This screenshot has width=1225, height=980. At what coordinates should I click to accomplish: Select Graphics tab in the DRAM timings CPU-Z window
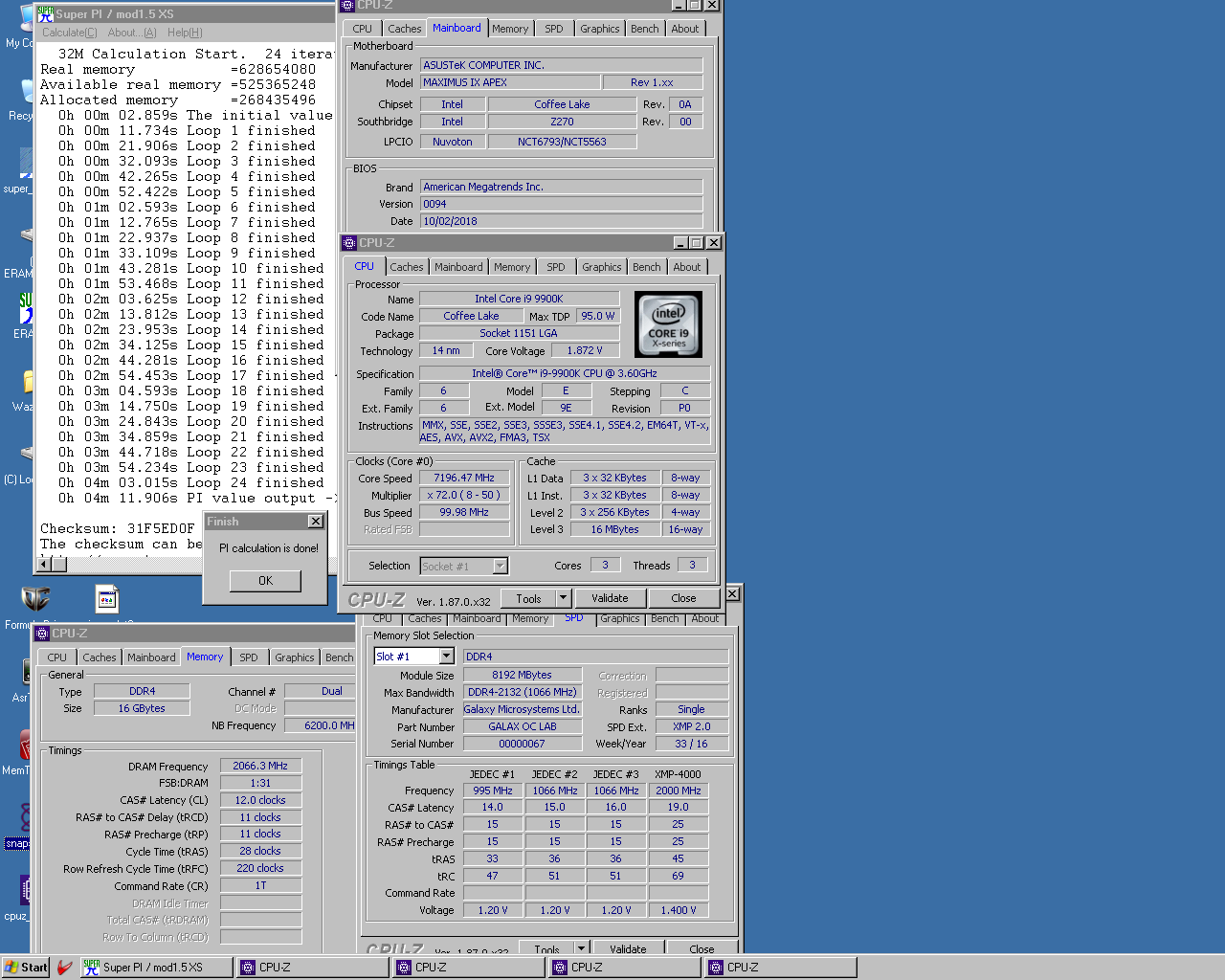point(295,657)
